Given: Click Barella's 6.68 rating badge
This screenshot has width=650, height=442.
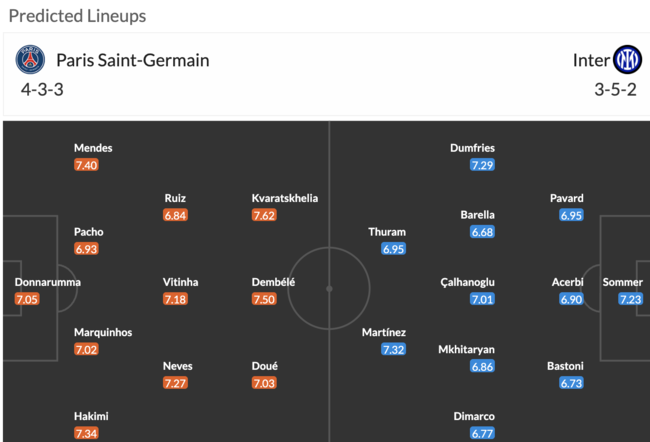Looking at the screenshot, I should coord(482,232).
